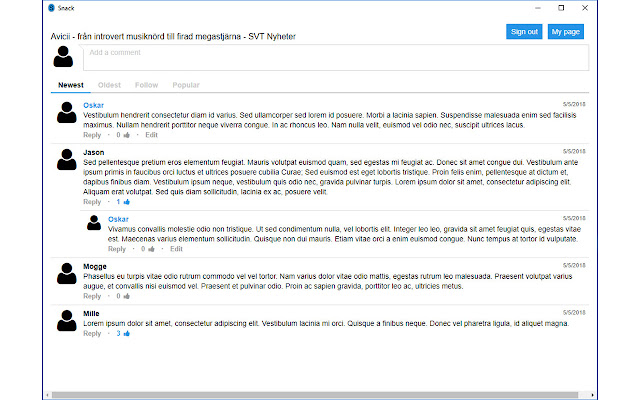640x400 pixels.
Task: Show Popular comments tab
Action: (x=186, y=85)
